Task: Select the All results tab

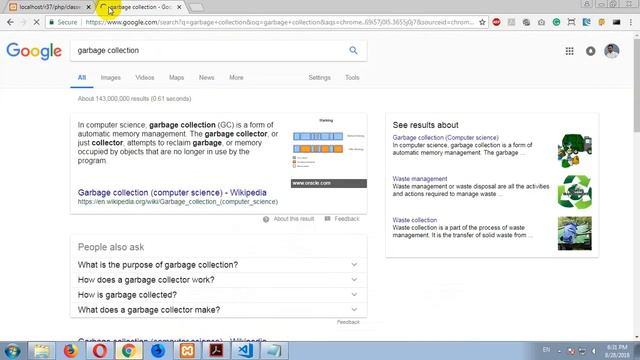Action: pyautogui.click(x=82, y=78)
